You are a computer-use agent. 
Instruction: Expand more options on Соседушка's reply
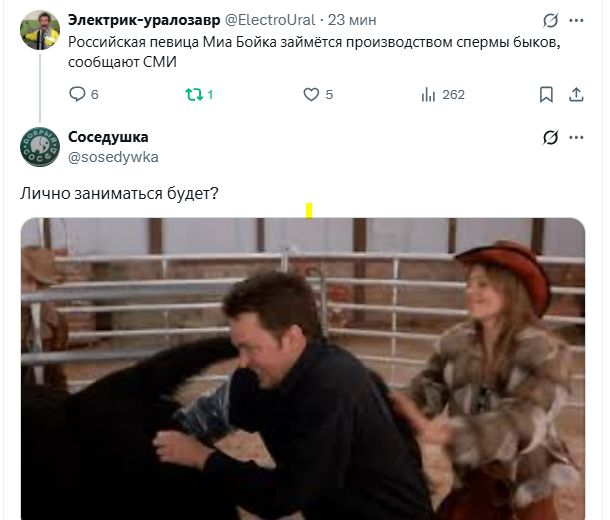coord(576,137)
